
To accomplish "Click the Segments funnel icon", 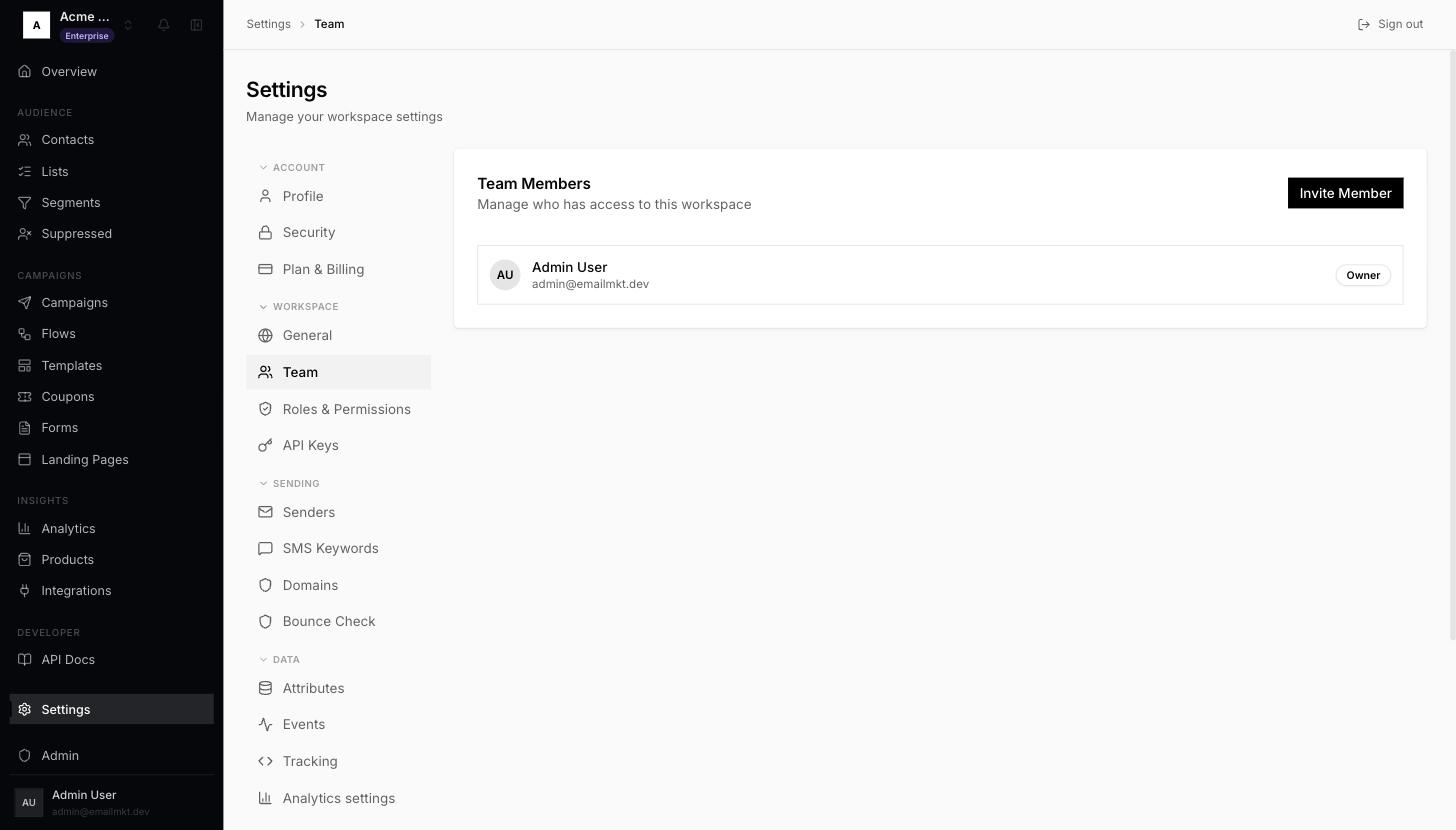I will tap(25, 203).
